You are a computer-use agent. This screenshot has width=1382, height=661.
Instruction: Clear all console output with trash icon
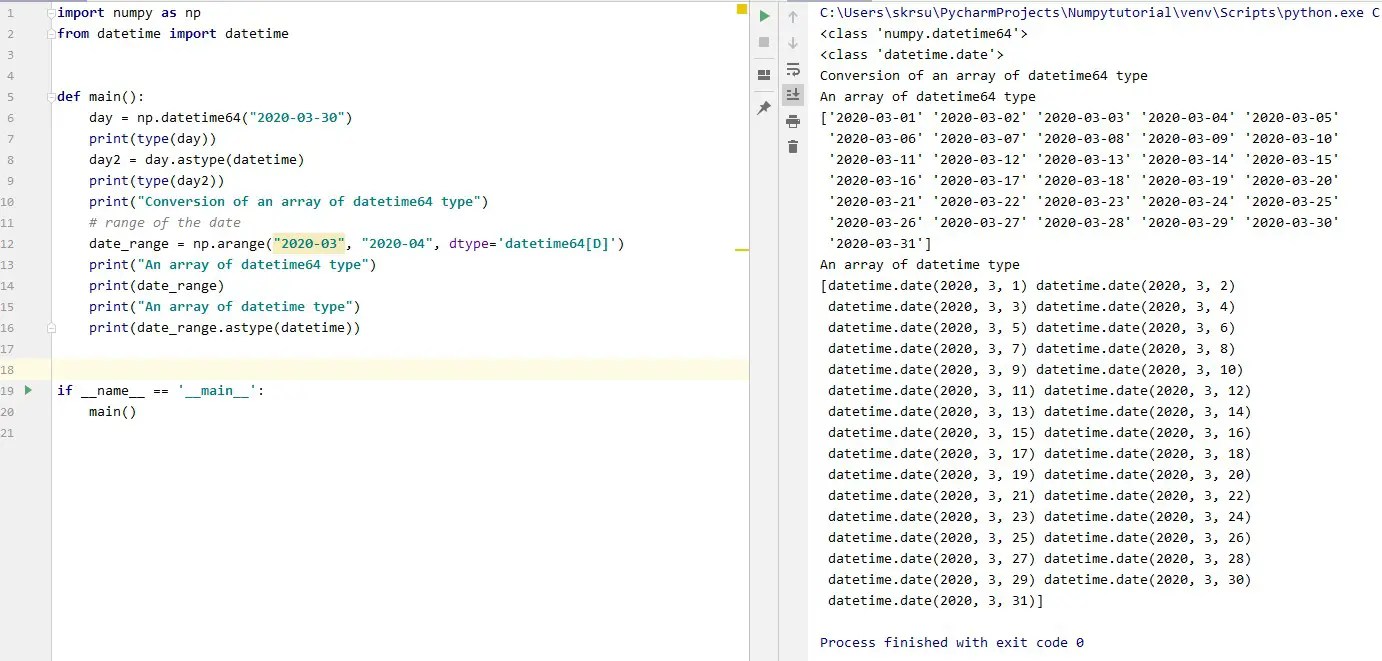[793, 146]
